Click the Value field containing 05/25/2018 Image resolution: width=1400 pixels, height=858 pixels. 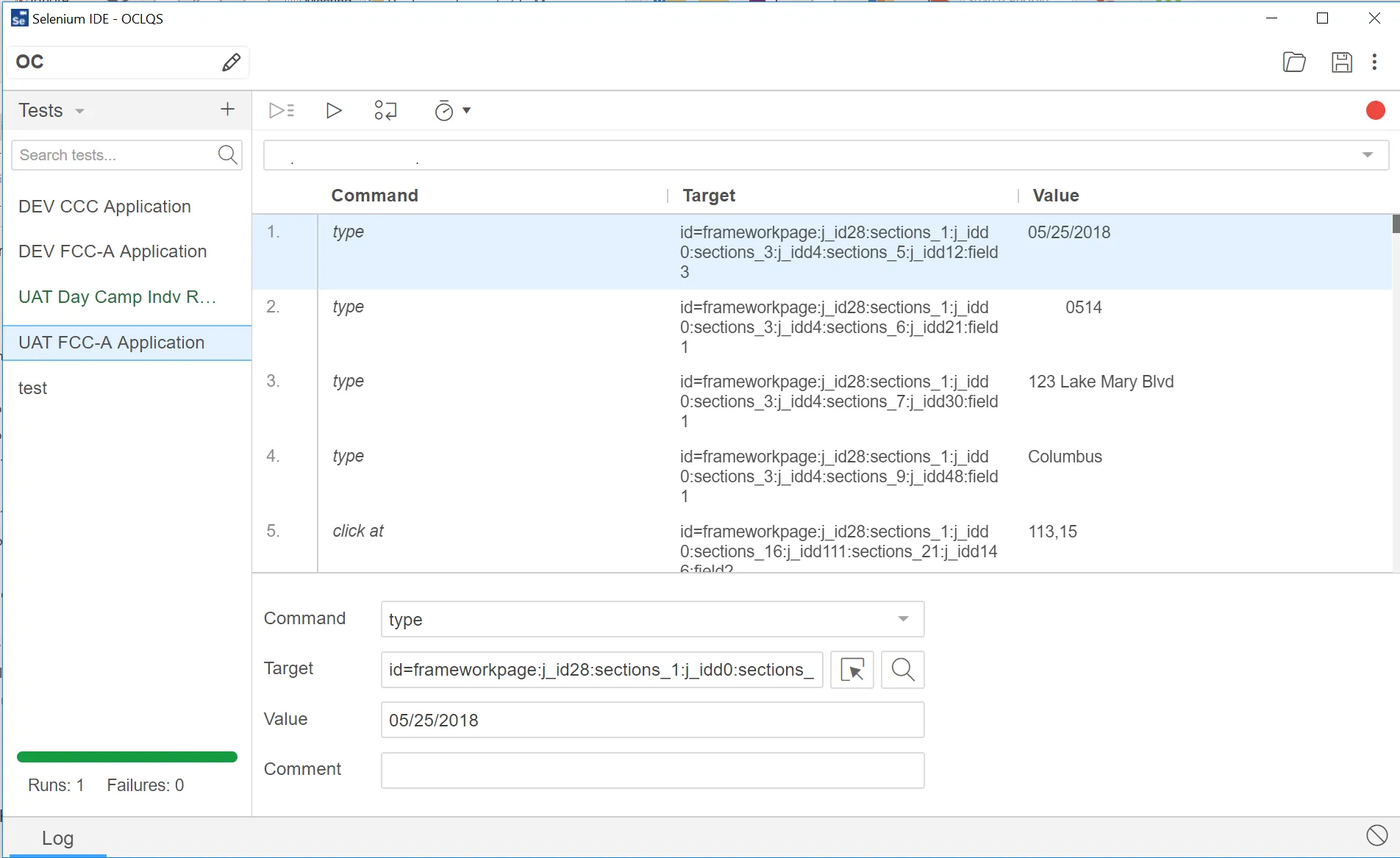pos(652,720)
